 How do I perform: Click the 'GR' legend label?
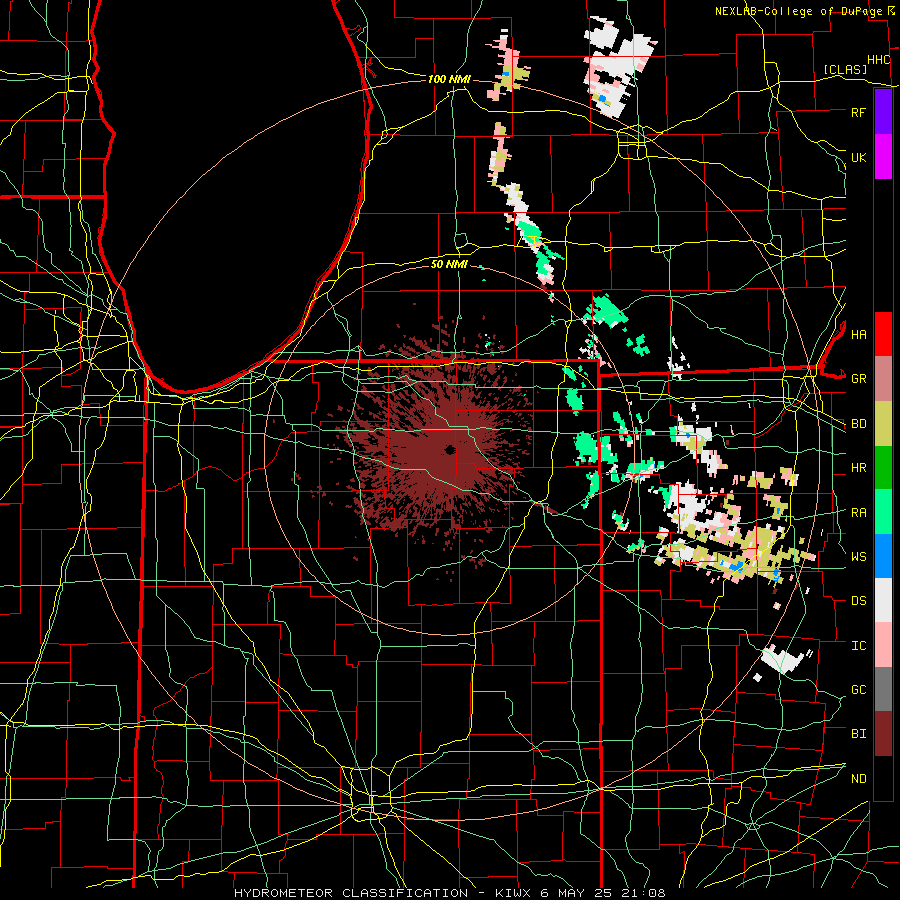[x=858, y=379]
